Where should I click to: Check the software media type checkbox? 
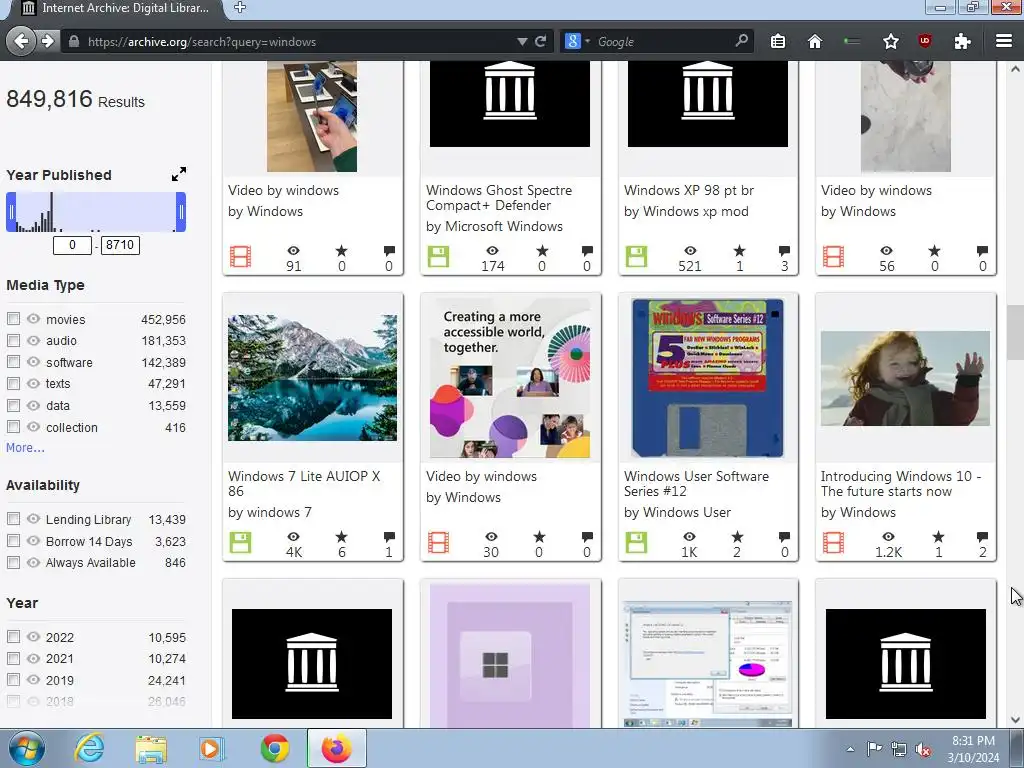tap(13, 362)
